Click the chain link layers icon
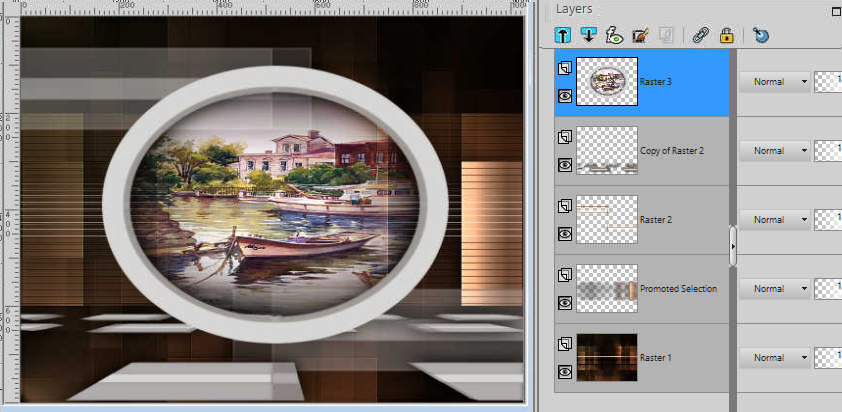The width and height of the screenshot is (842, 412). [x=701, y=35]
